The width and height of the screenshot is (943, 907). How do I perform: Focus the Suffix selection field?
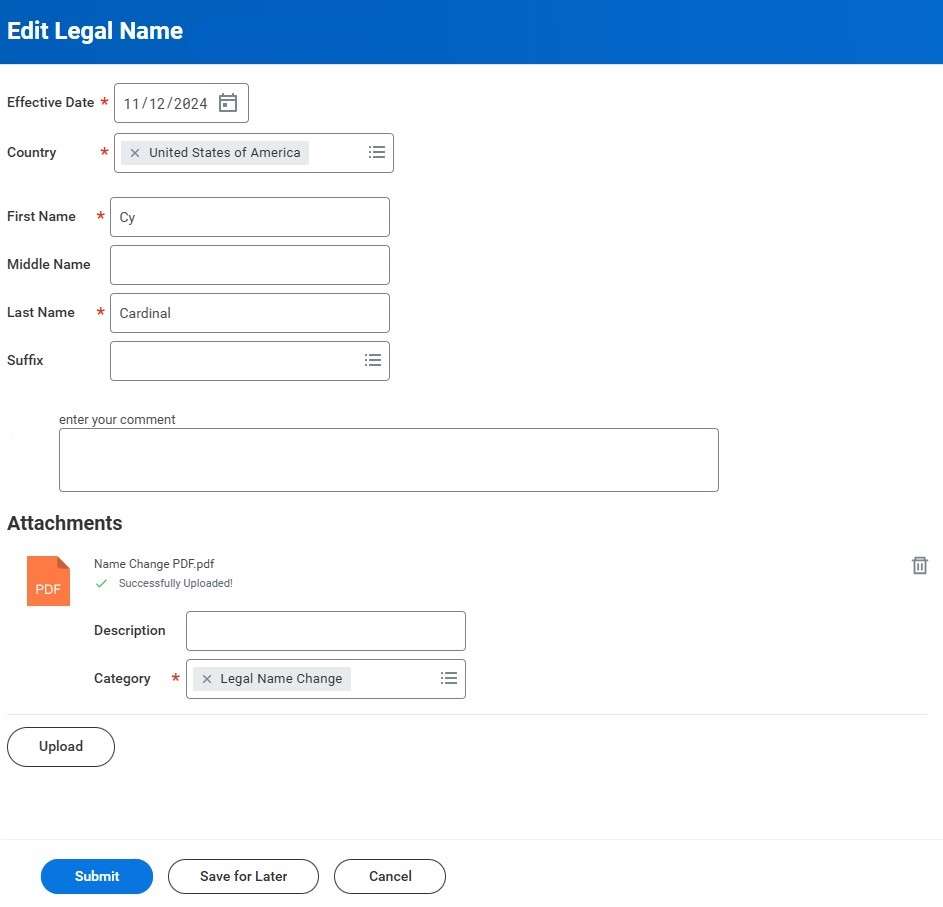pyautogui.click(x=250, y=361)
